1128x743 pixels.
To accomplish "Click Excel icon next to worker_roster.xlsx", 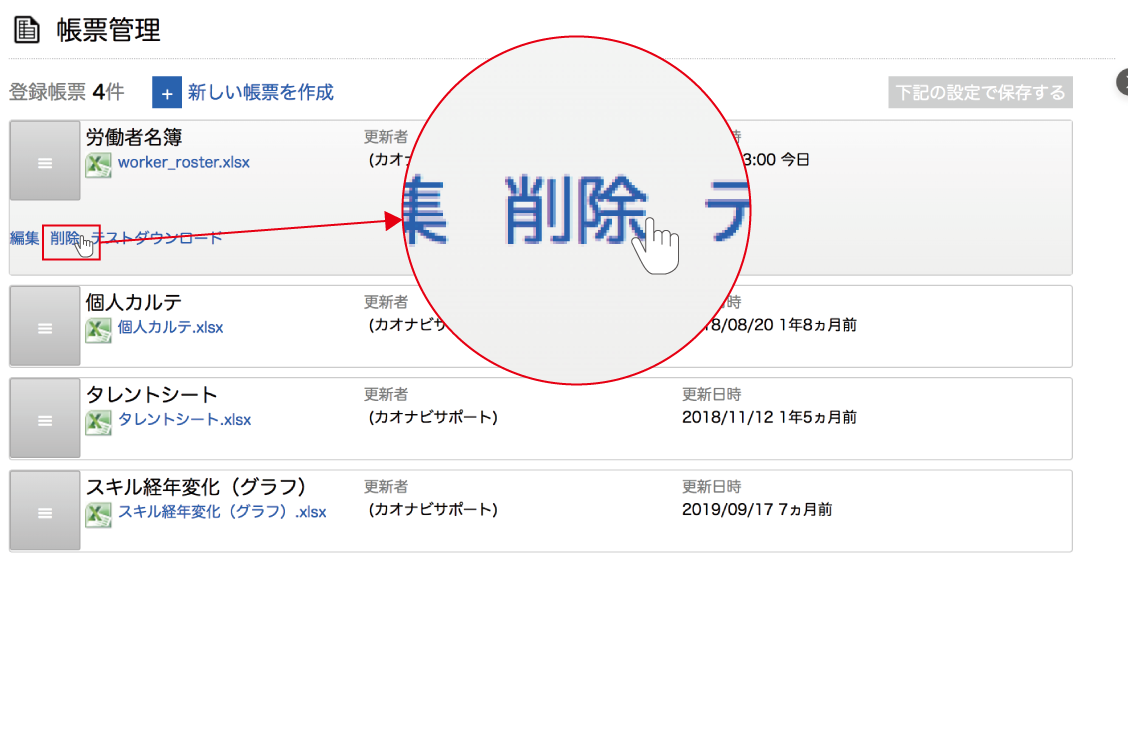I will click(x=98, y=164).
